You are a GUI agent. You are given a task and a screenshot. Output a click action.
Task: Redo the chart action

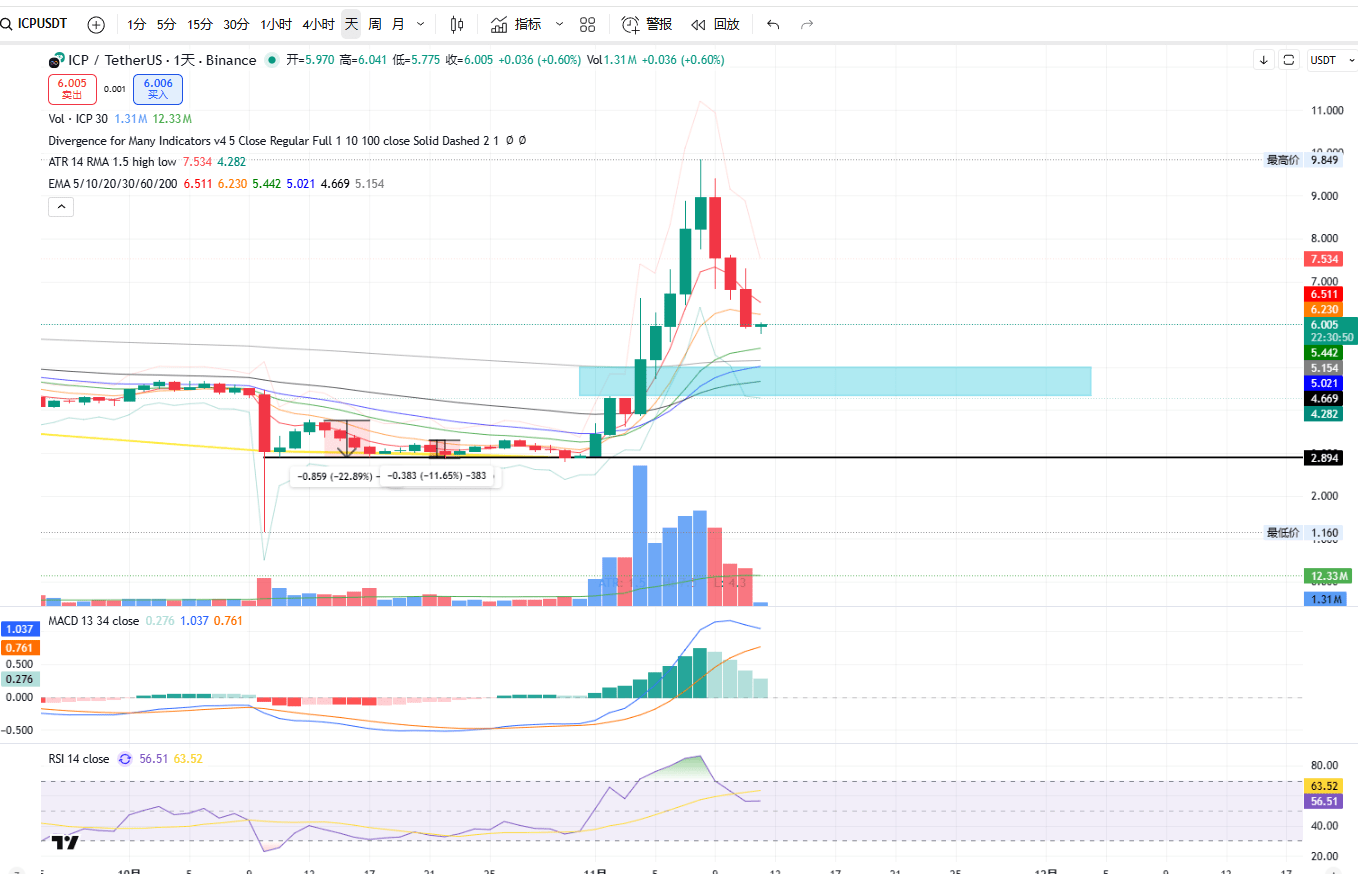807,24
